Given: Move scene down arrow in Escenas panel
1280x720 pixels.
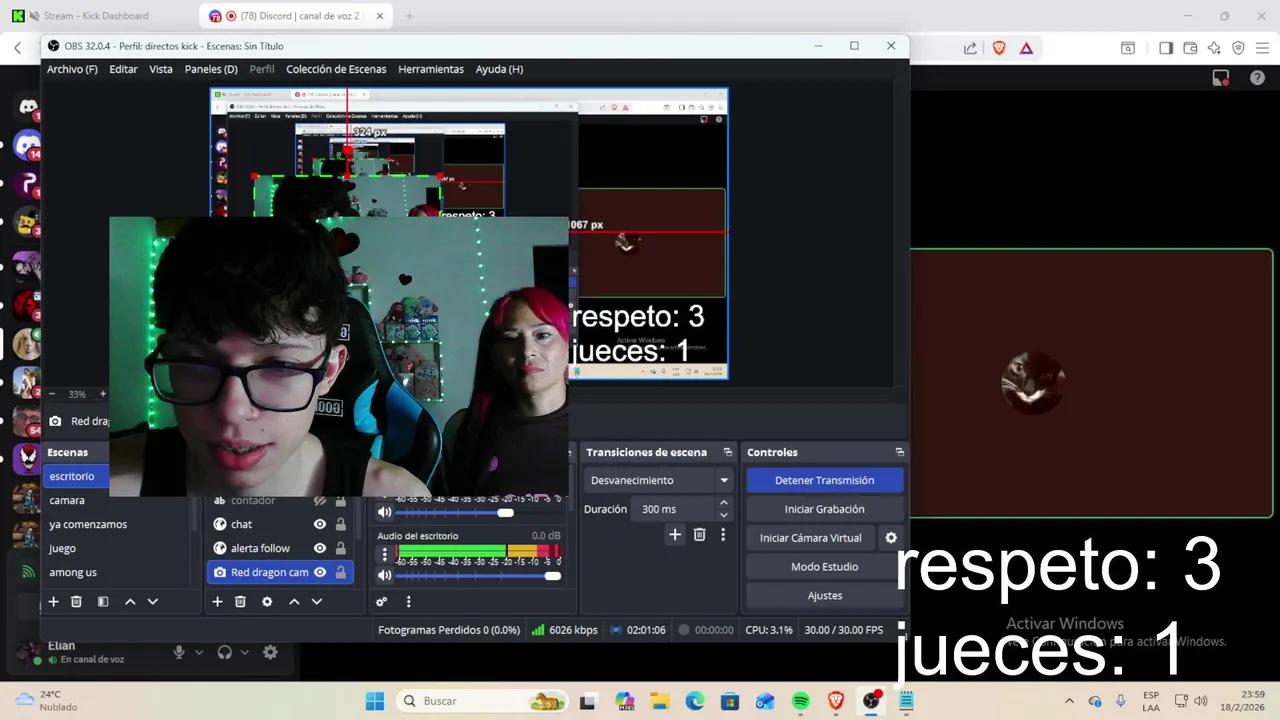Looking at the screenshot, I should pyautogui.click(x=153, y=601).
